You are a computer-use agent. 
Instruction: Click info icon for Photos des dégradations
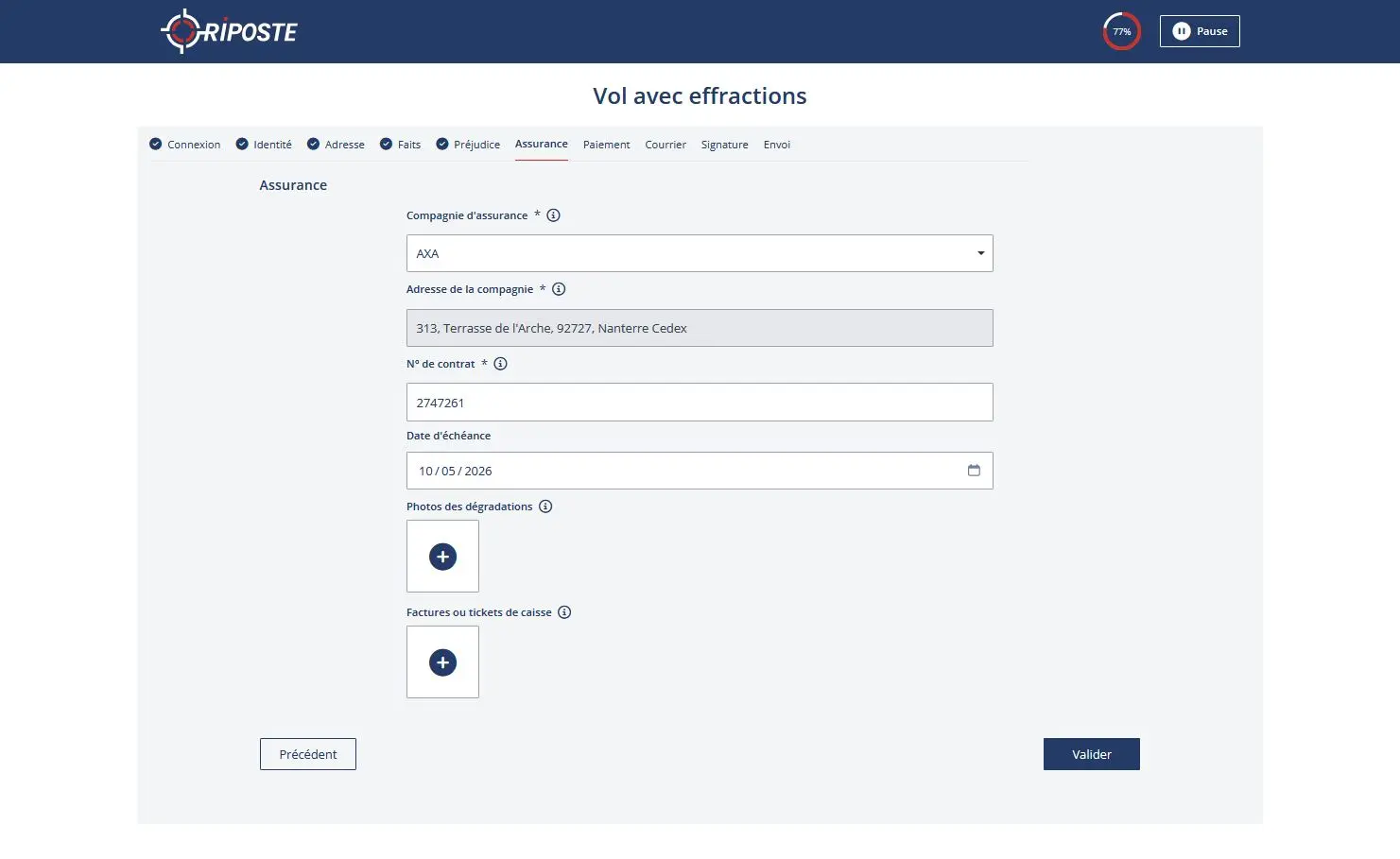(x=545, y=507)
